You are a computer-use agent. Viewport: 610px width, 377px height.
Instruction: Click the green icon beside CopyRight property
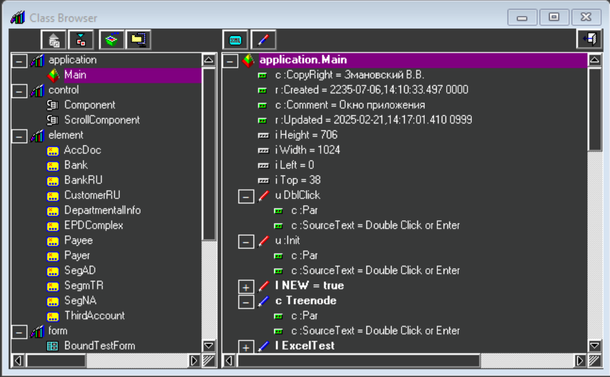(x=263, y=75)
